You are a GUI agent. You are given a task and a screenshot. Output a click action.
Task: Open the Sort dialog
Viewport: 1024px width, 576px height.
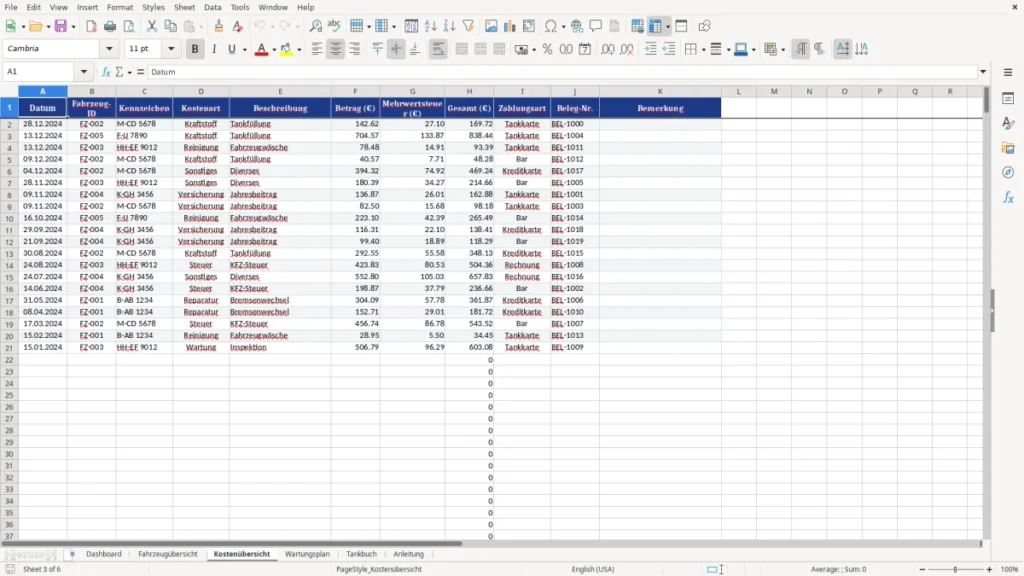411,26
